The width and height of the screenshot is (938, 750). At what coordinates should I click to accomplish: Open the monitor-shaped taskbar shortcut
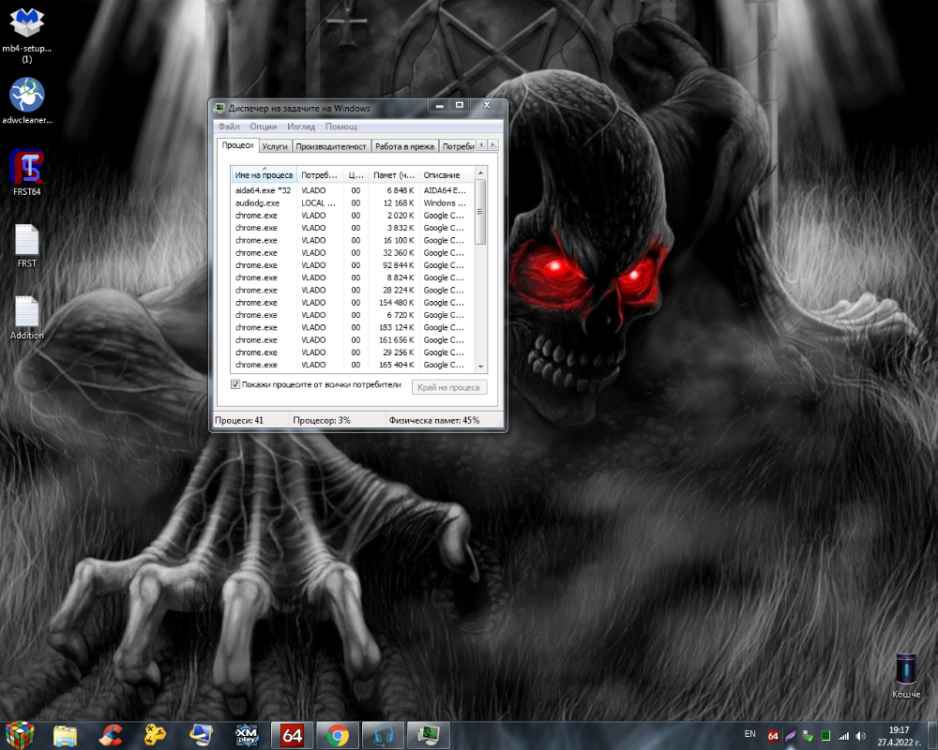(x=201, y=736)
